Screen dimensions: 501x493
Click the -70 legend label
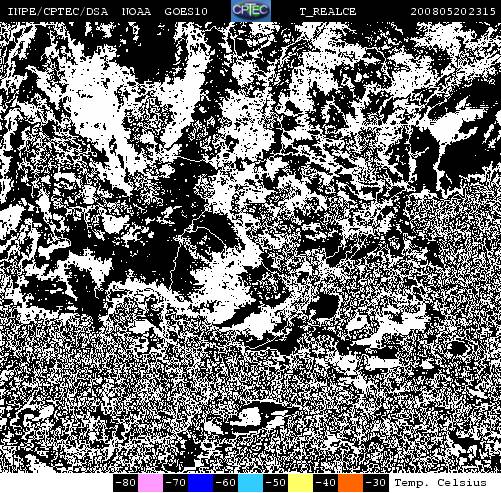tap(175, 483)
